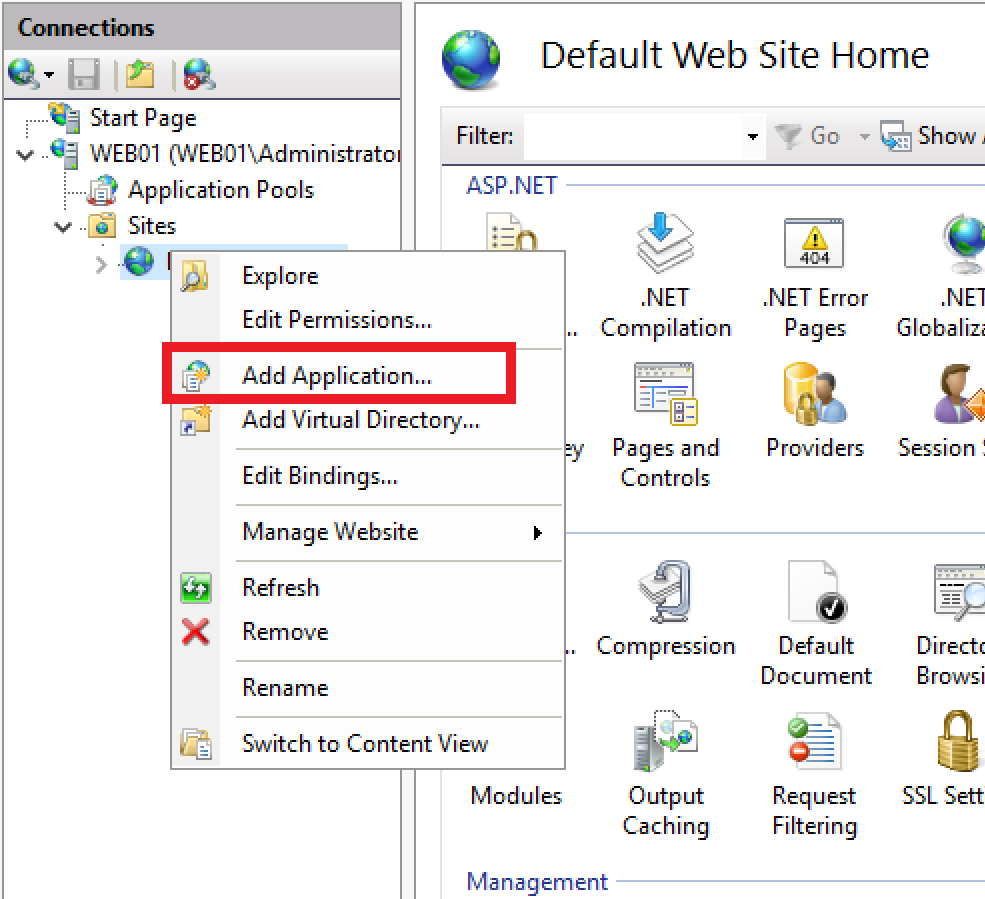The width and height of the screenshot is (985, 899).
Task: Click the Up folder toolbar icon
Action: [139, 74]
